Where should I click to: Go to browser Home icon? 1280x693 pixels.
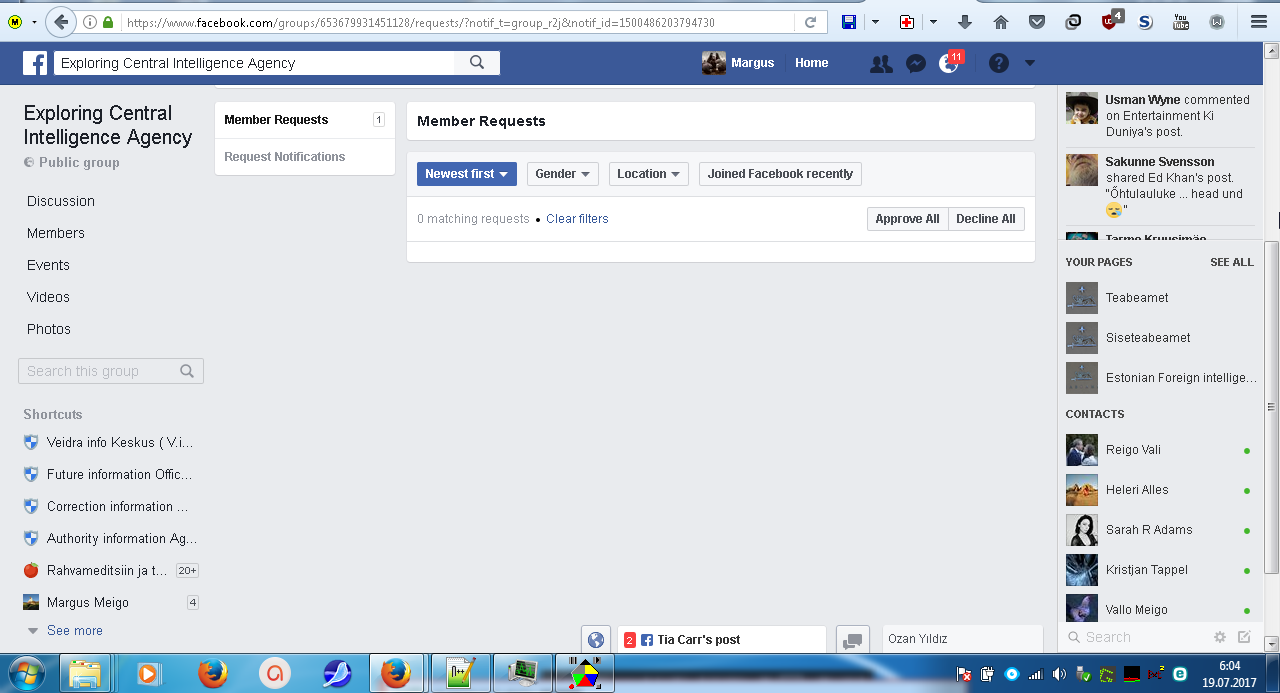coord(1001,22)
